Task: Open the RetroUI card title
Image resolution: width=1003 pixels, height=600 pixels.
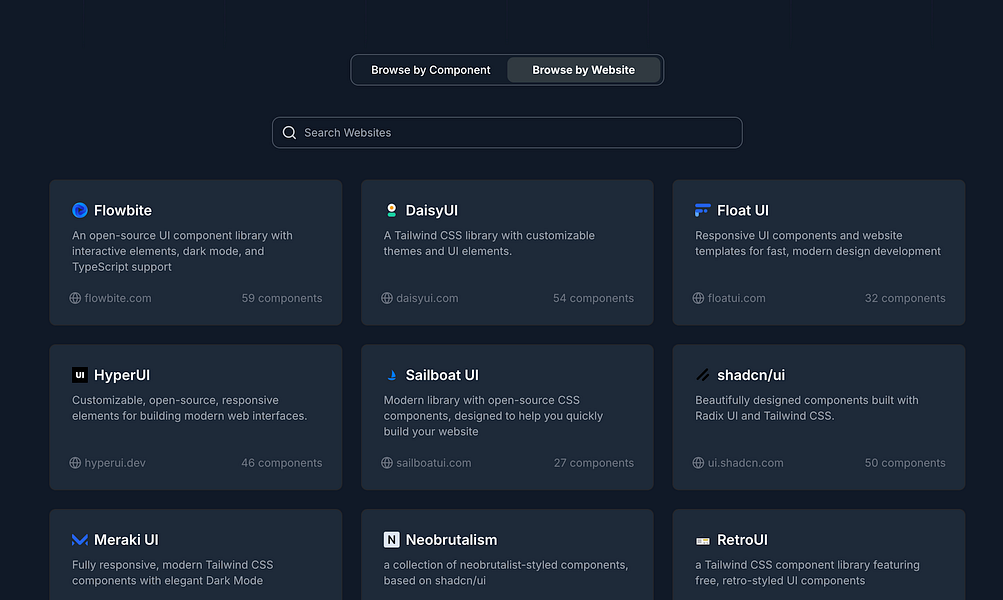Action: [x=742, y=540]
